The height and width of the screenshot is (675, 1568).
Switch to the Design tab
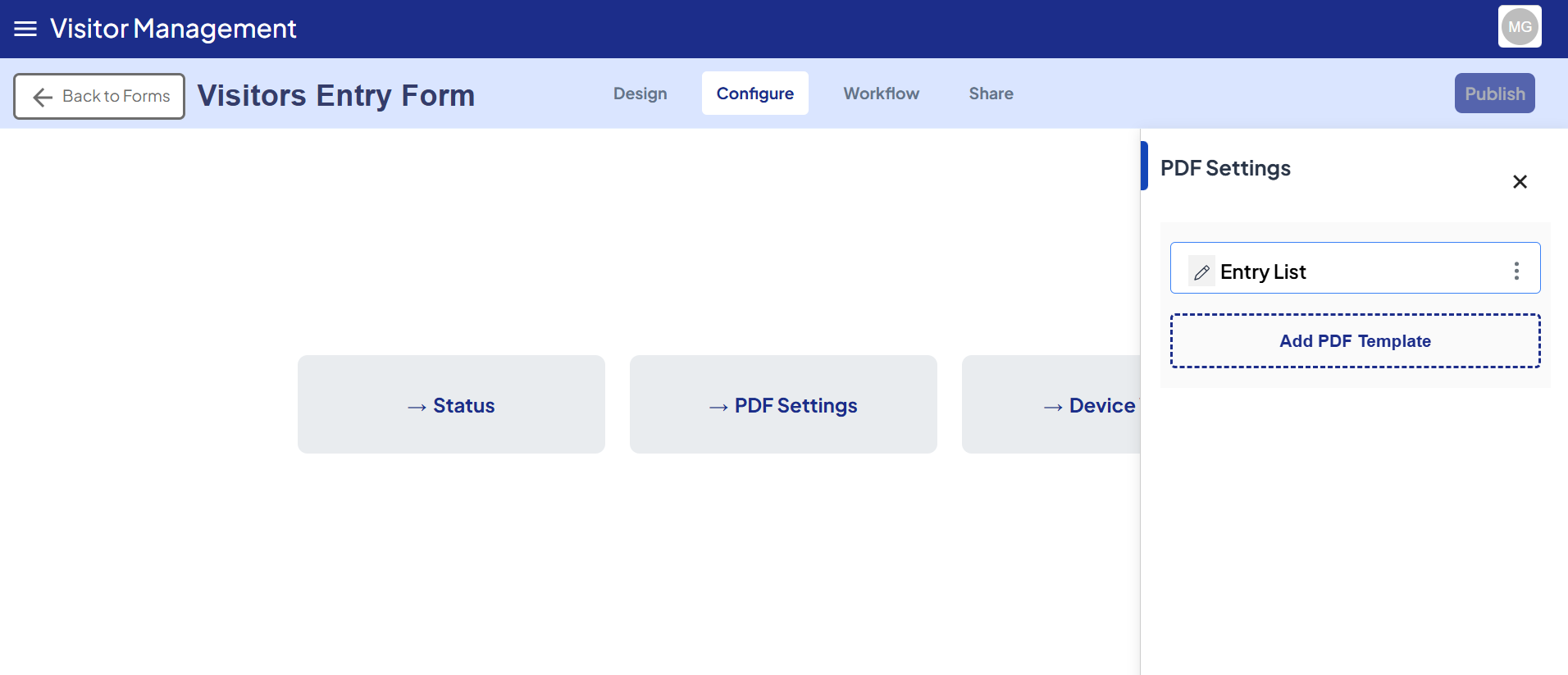(640, 93)
